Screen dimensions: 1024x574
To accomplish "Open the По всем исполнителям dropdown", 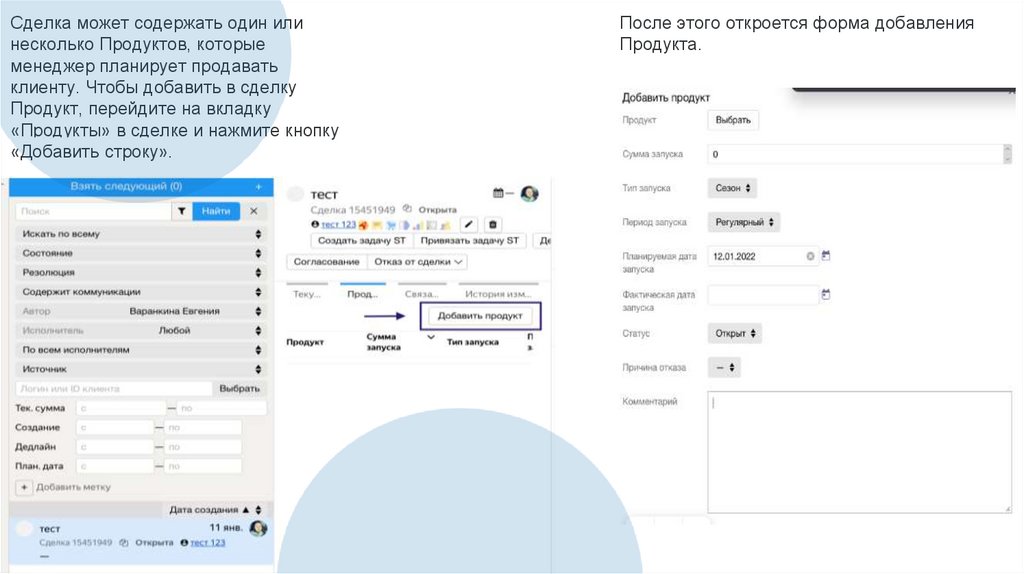I will coord(142,350).
